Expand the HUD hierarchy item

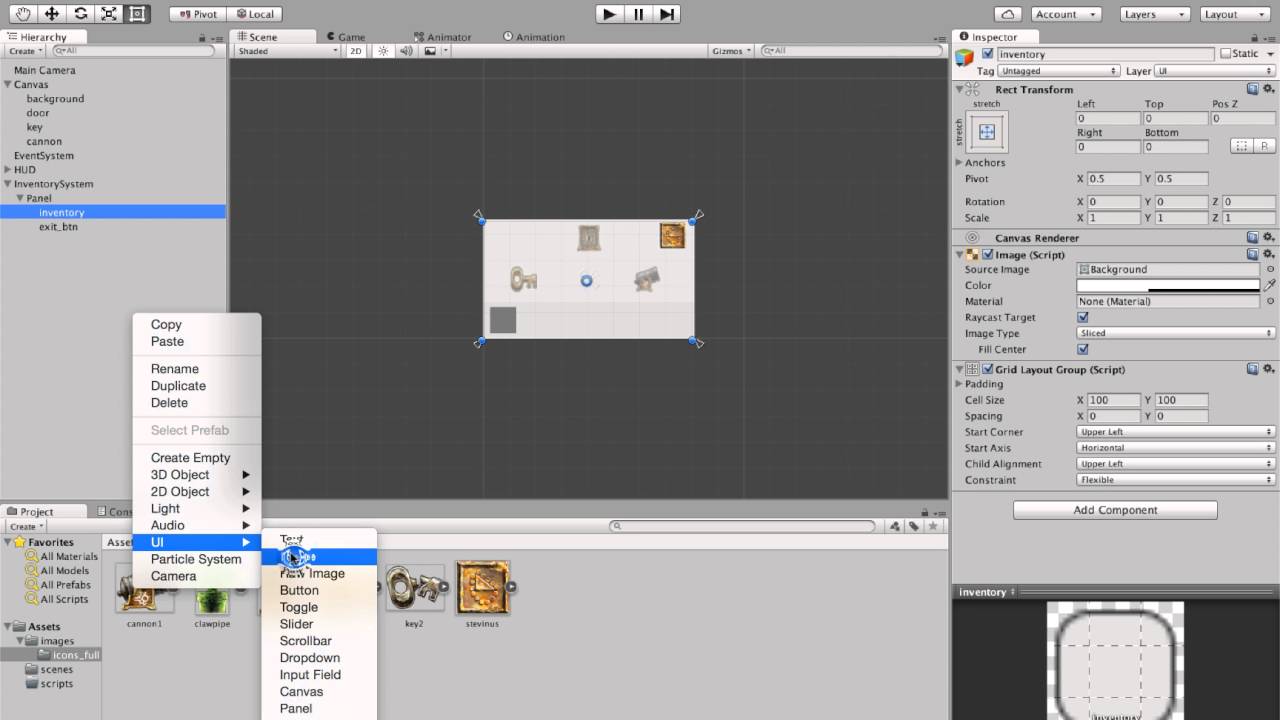point(8,170)
